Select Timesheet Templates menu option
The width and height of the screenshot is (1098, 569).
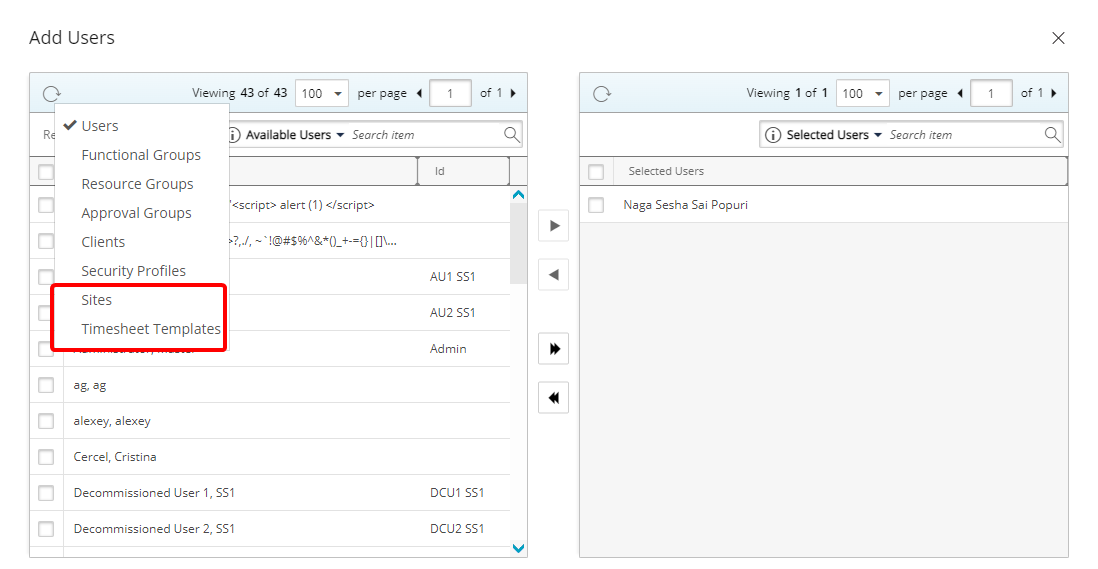point(151,329)
